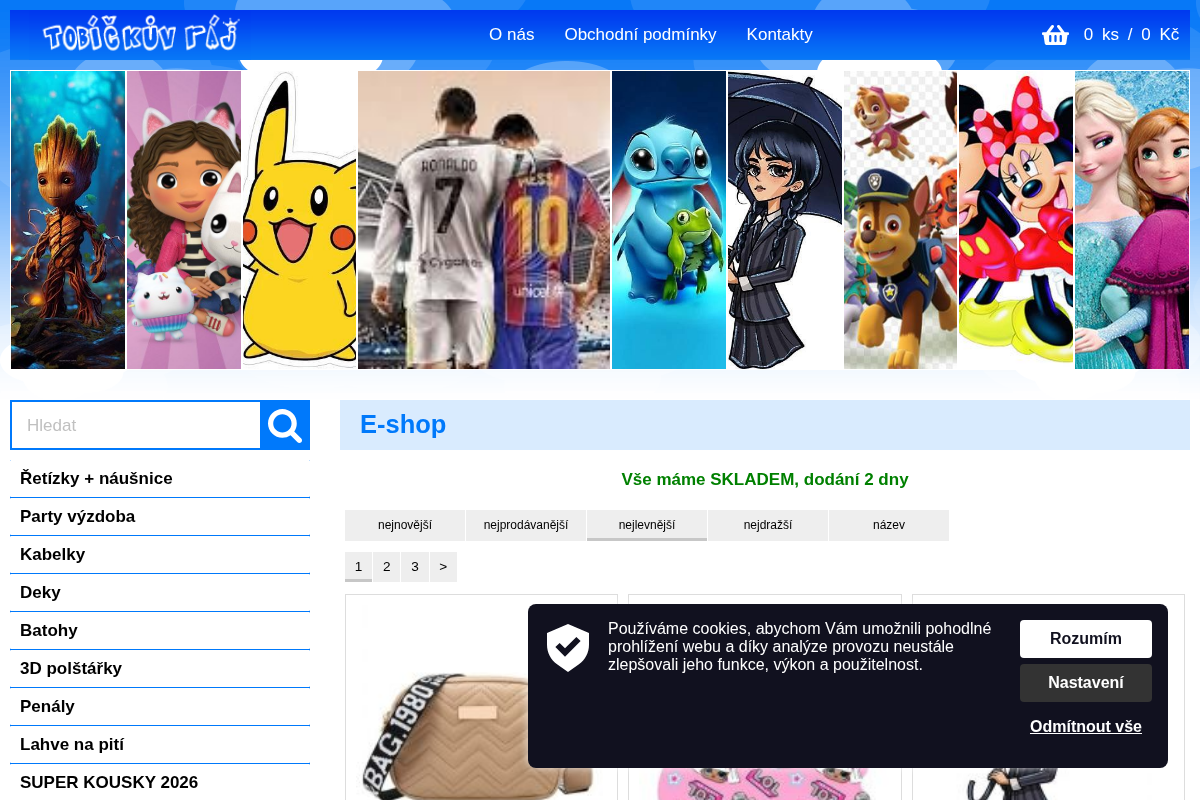Click the Minnie Mouse banner image

click(x=1016, y=220)
